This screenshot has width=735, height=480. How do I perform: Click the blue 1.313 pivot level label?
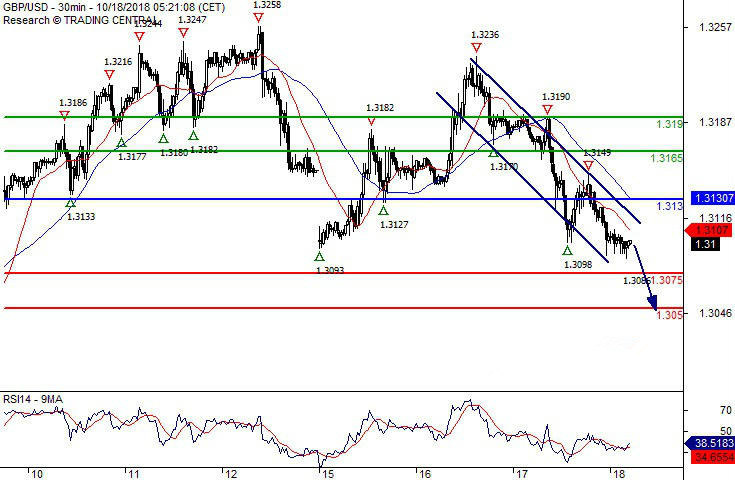669,206
